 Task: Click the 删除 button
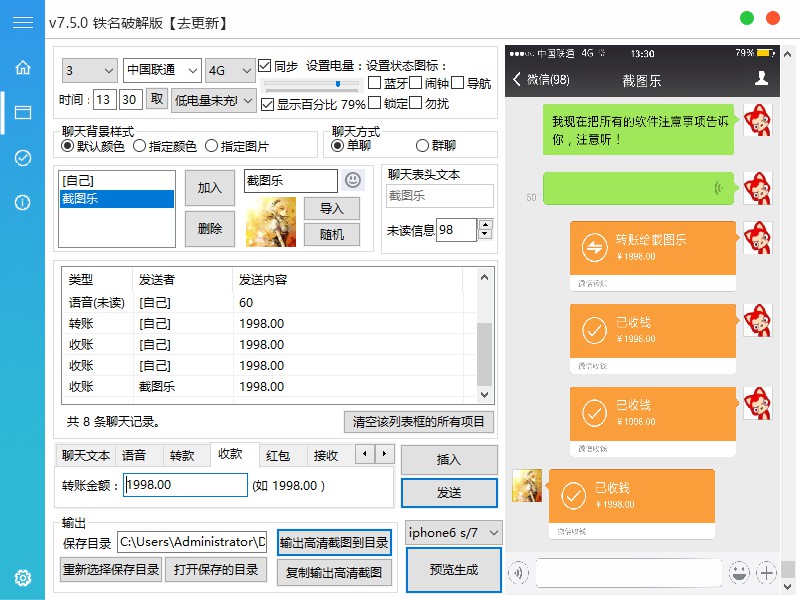pos(210,229)
